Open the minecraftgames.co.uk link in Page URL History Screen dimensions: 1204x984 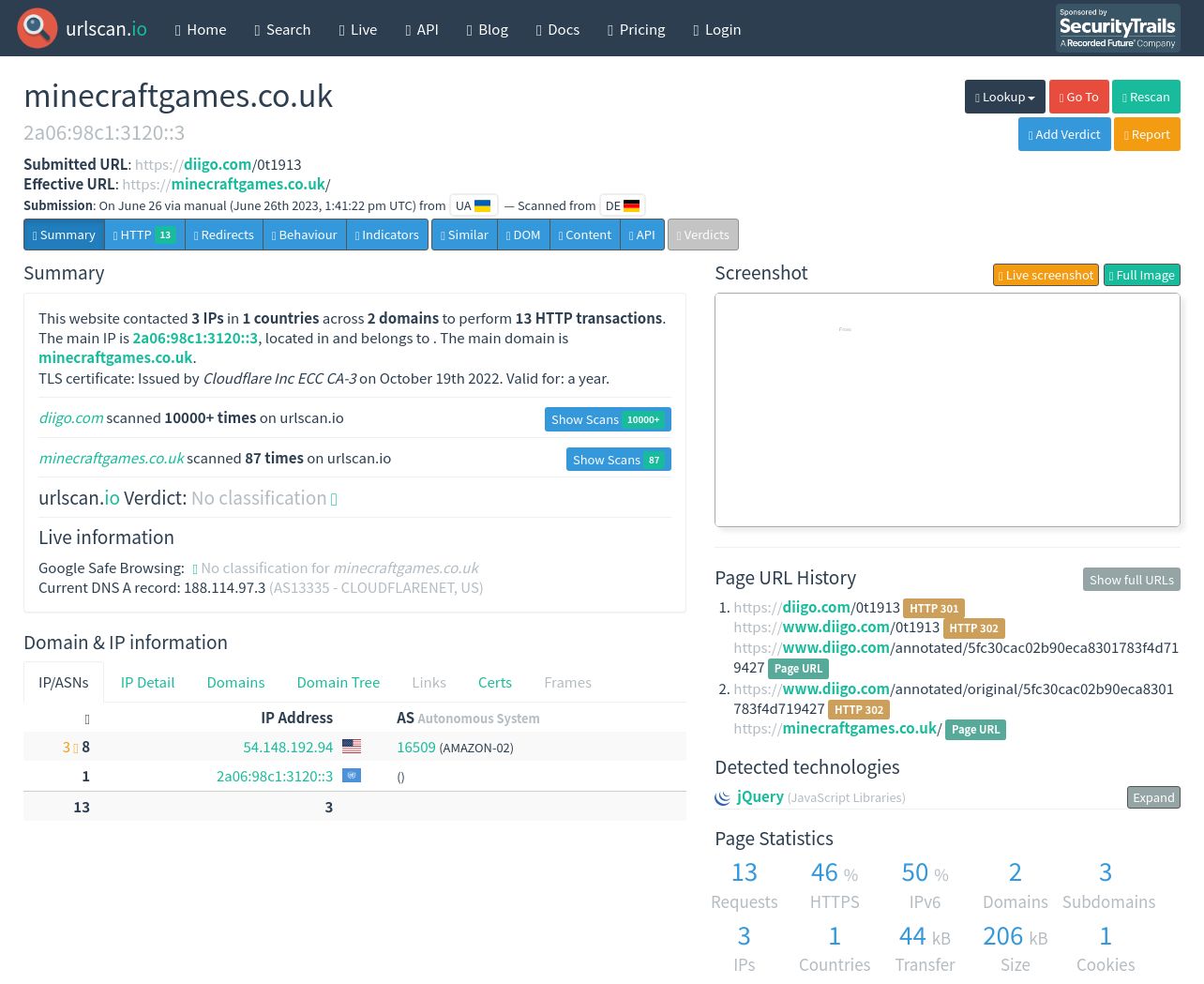point(835,728)
